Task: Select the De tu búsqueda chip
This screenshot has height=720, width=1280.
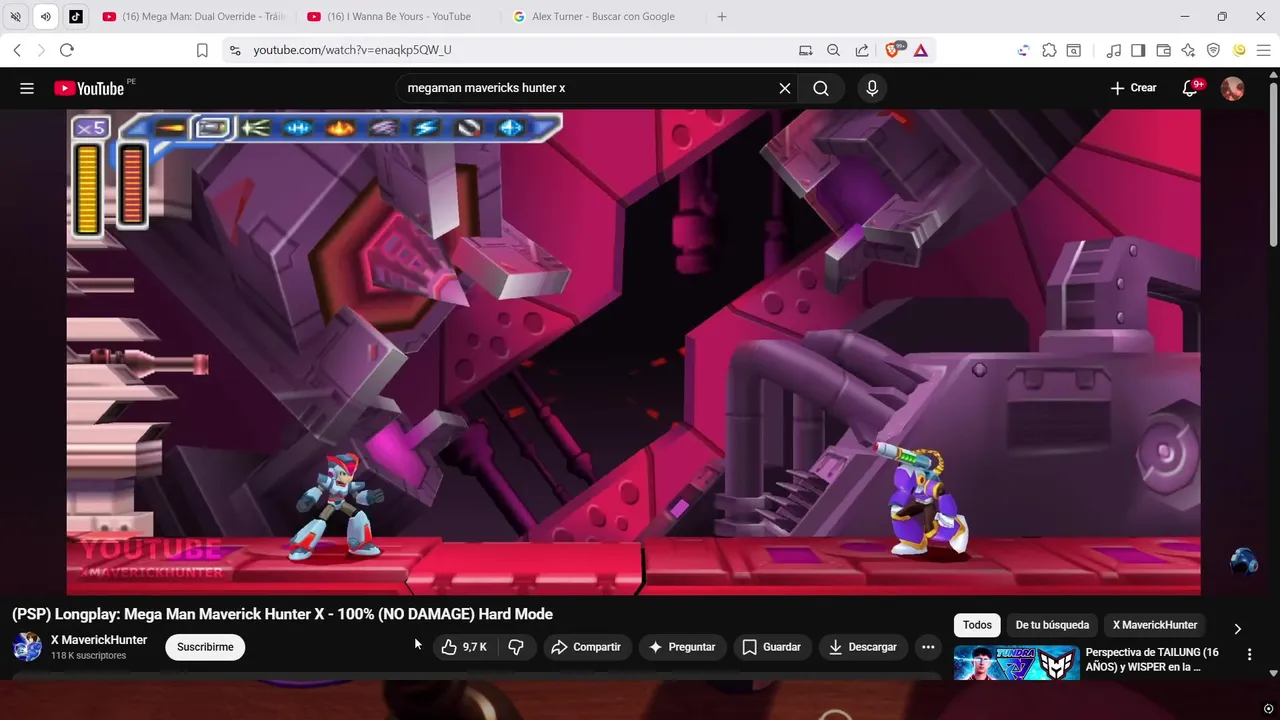Action: (x=1052, y=625)
